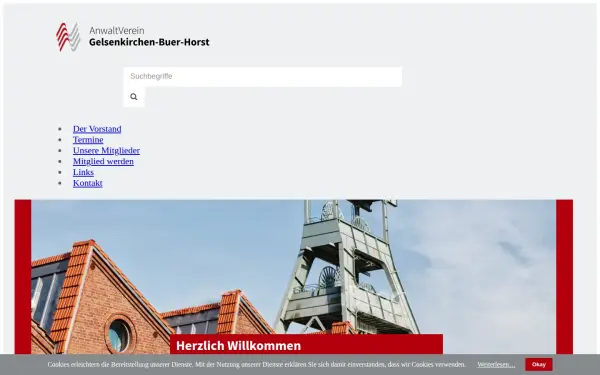Focus the Suchbegriffe search field
The image size is (600, 375).
pos(262,76)
